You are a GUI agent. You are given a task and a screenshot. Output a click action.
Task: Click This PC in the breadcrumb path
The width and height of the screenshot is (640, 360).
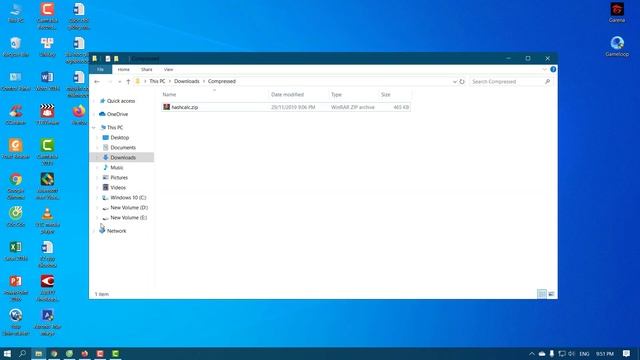157,82
